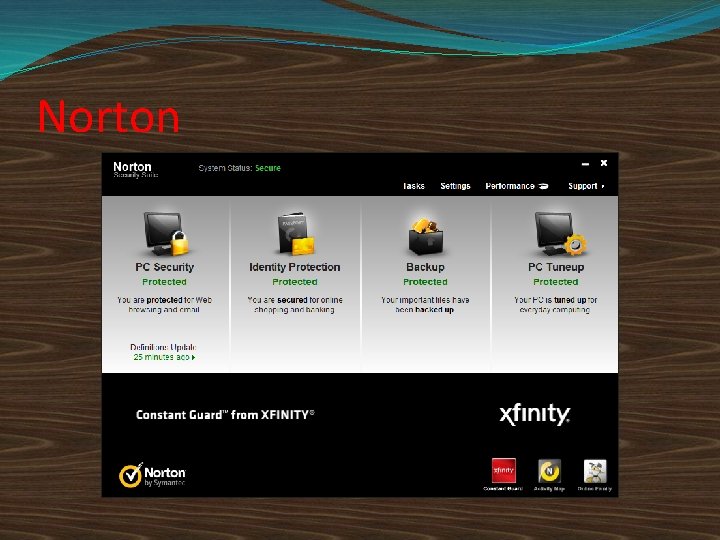Click 'You are secured for online shopping' text
Image resolution: width=720 pixels, height=540 pixels.
(x=295, y=305)
